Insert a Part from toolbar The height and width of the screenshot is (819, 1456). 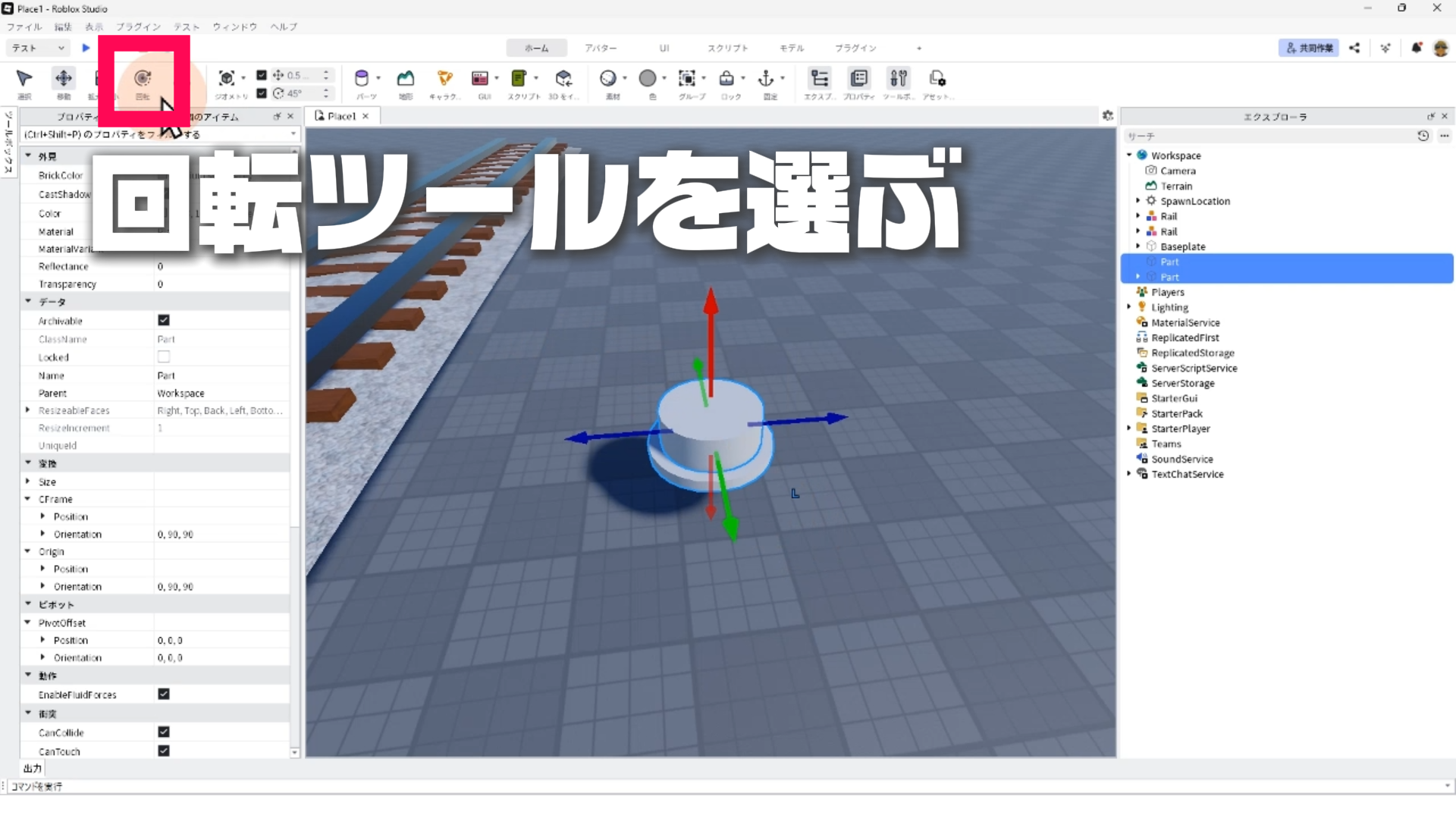pyautogui.click(x=362, y=79)
